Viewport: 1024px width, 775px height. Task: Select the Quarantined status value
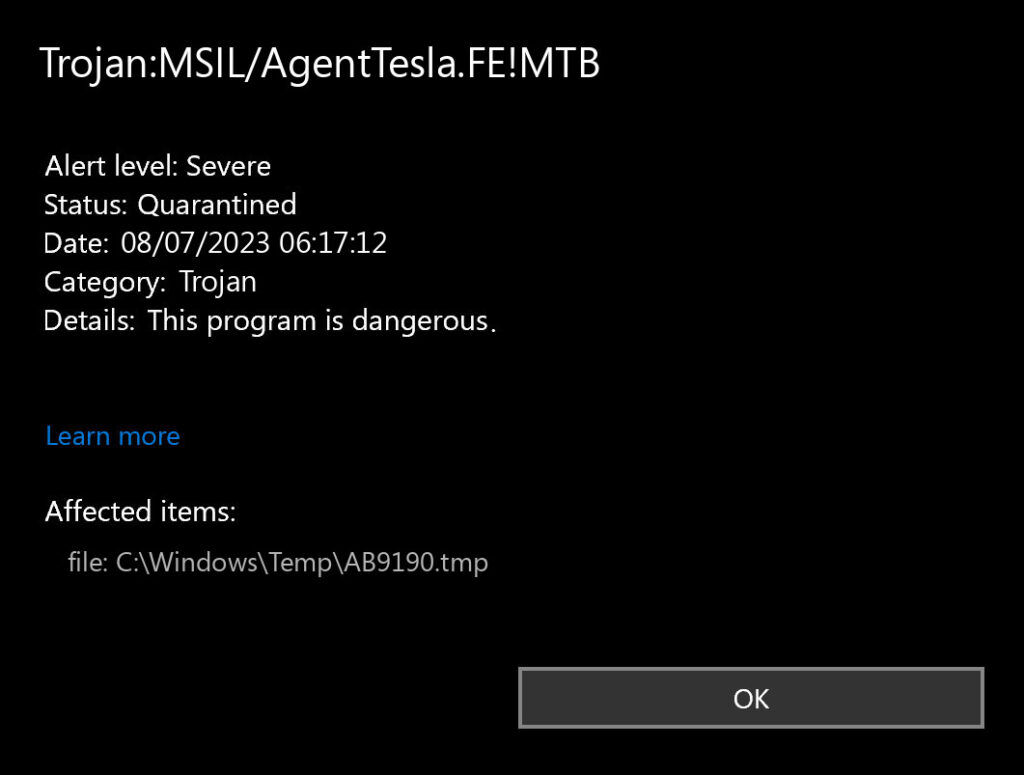217,205
